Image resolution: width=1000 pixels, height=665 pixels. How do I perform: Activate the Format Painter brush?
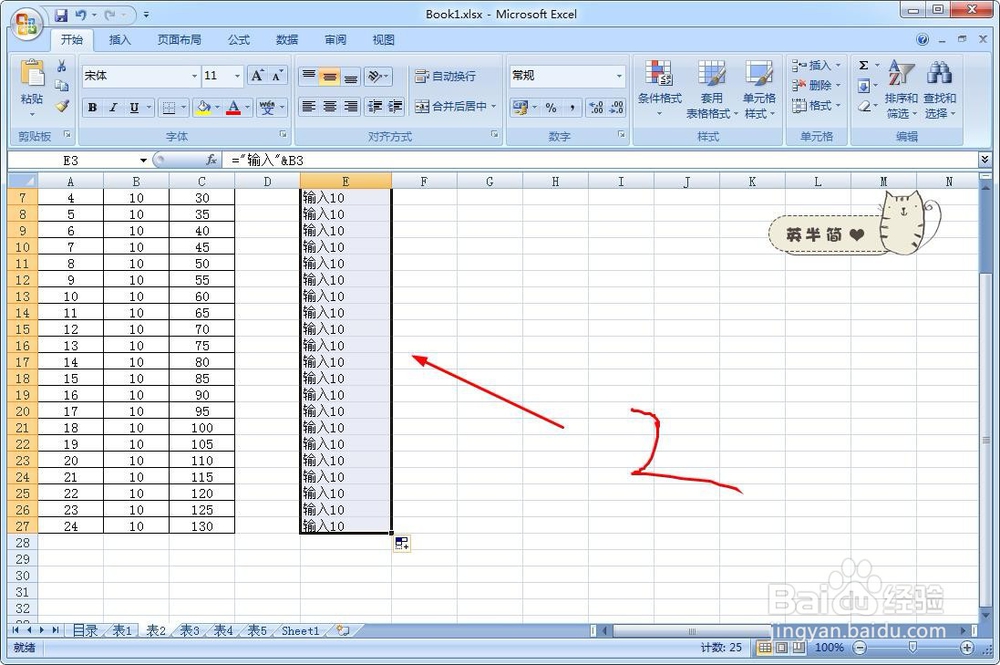pyautogui.click(x=62, y=106)
